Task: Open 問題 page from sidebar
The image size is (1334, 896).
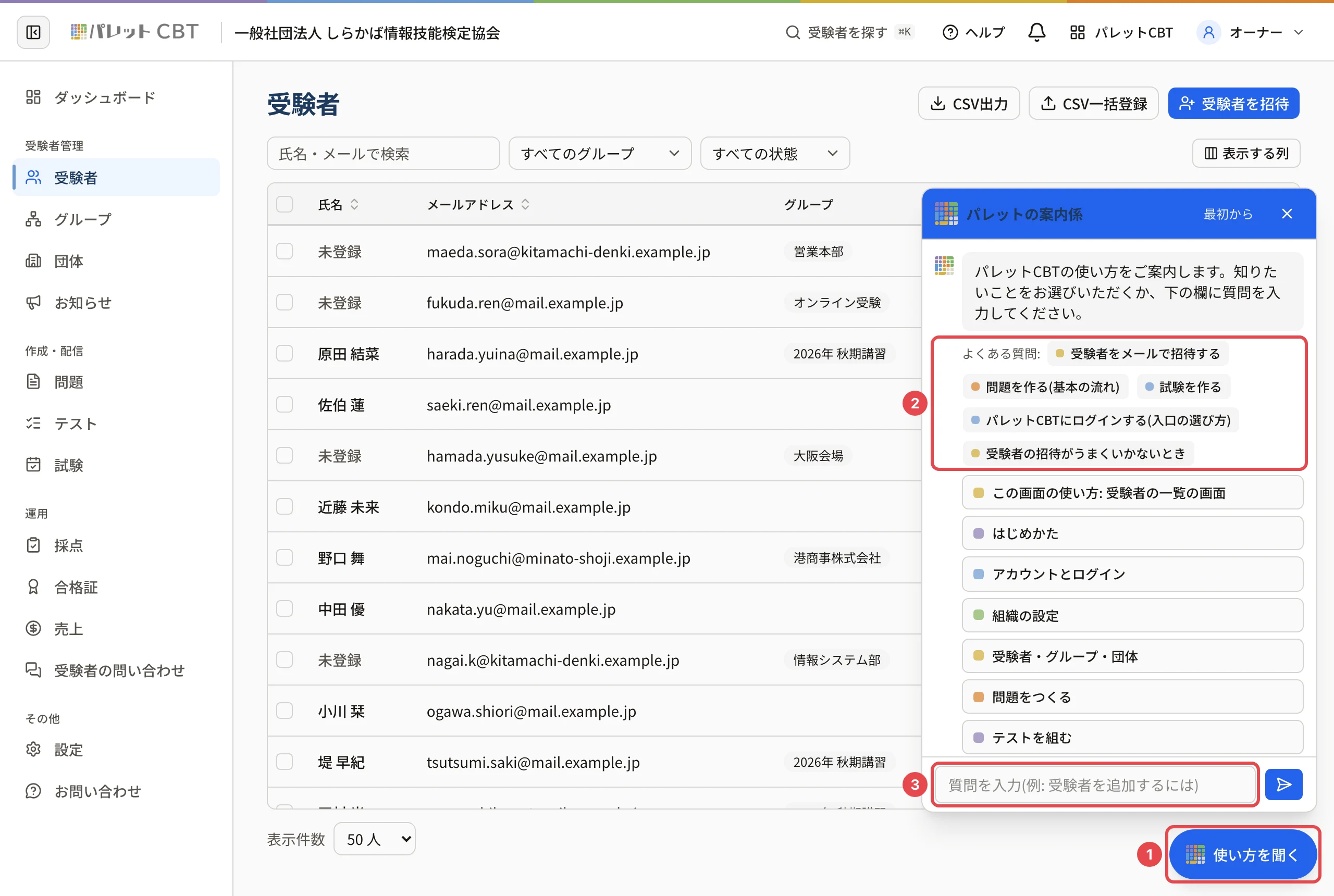Action: (x=116, y=382)
